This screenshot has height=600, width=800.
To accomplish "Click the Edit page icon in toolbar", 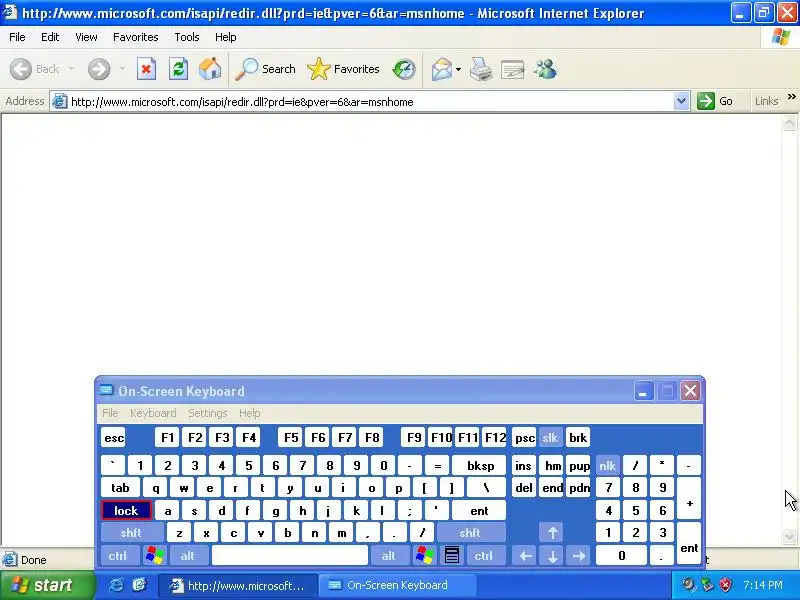I will point(513,69).
